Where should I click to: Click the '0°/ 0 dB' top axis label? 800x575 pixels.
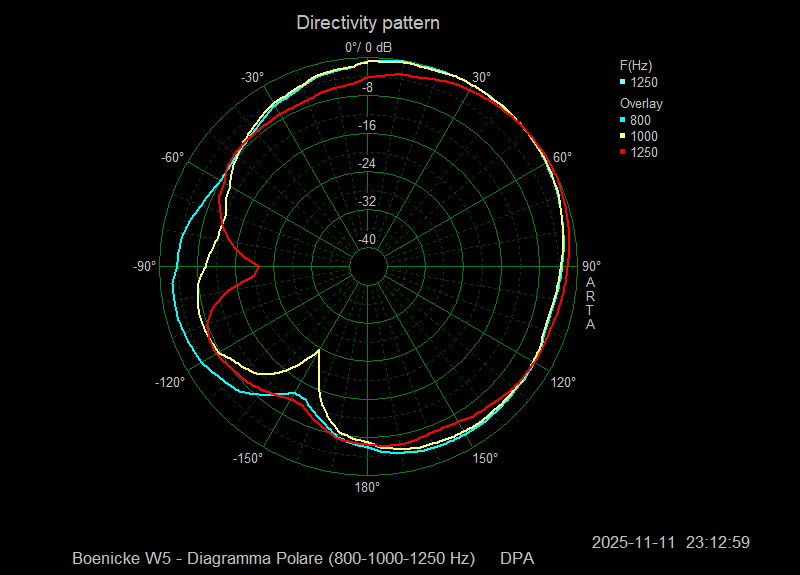(369, 48)
